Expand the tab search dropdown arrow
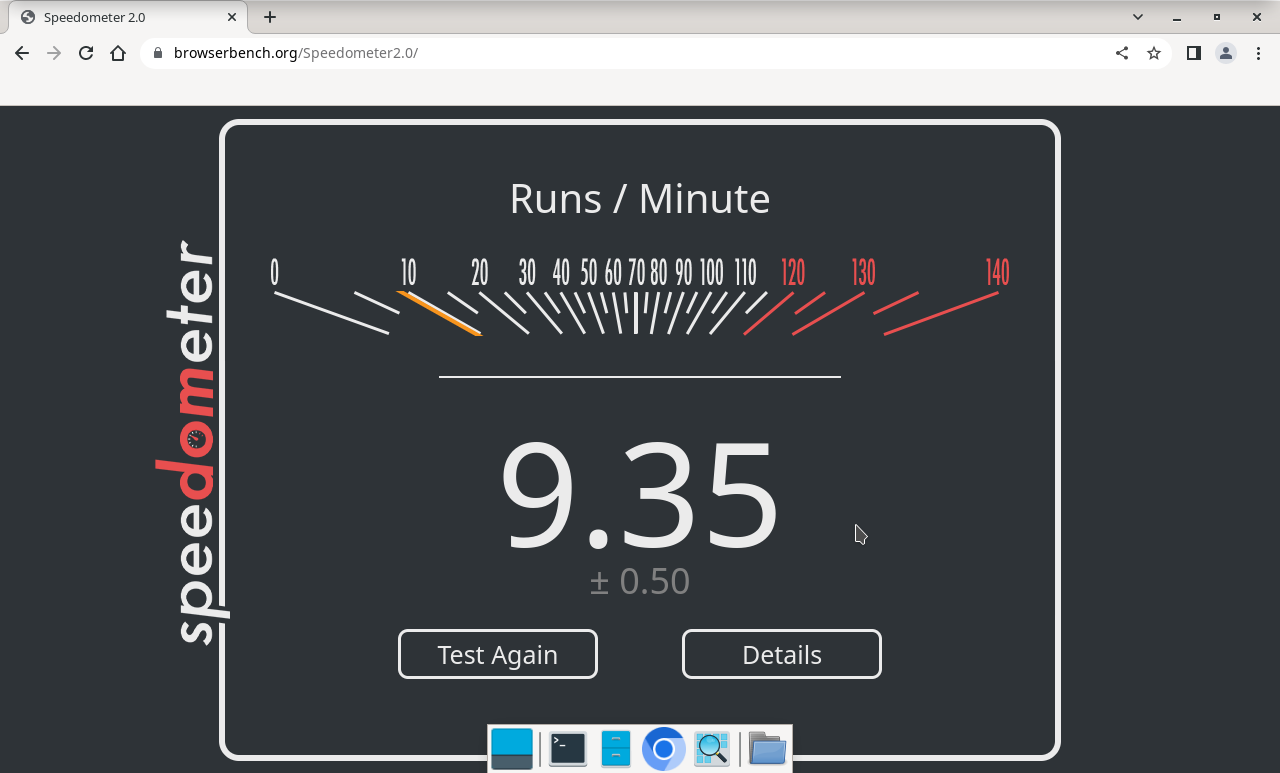1280x773 pixels. [1138, 17]
